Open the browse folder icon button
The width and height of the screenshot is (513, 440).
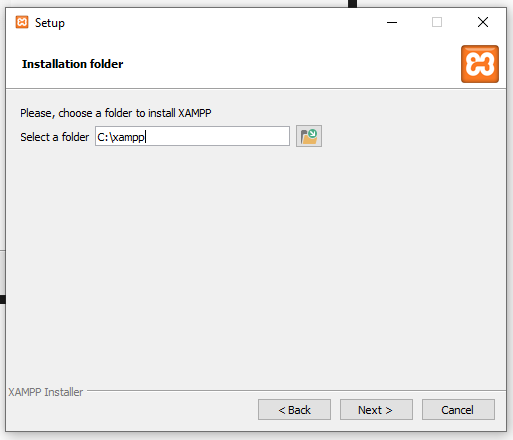pos(309,136)
